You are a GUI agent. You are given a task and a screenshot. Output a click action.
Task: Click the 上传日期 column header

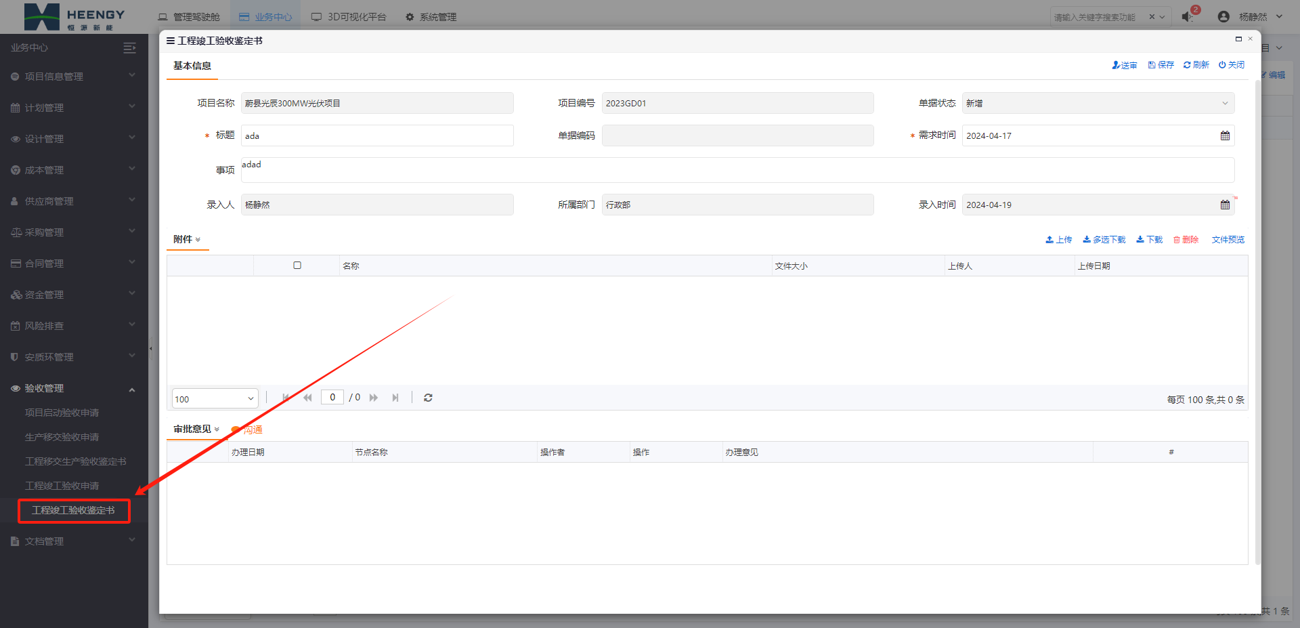1161,266
